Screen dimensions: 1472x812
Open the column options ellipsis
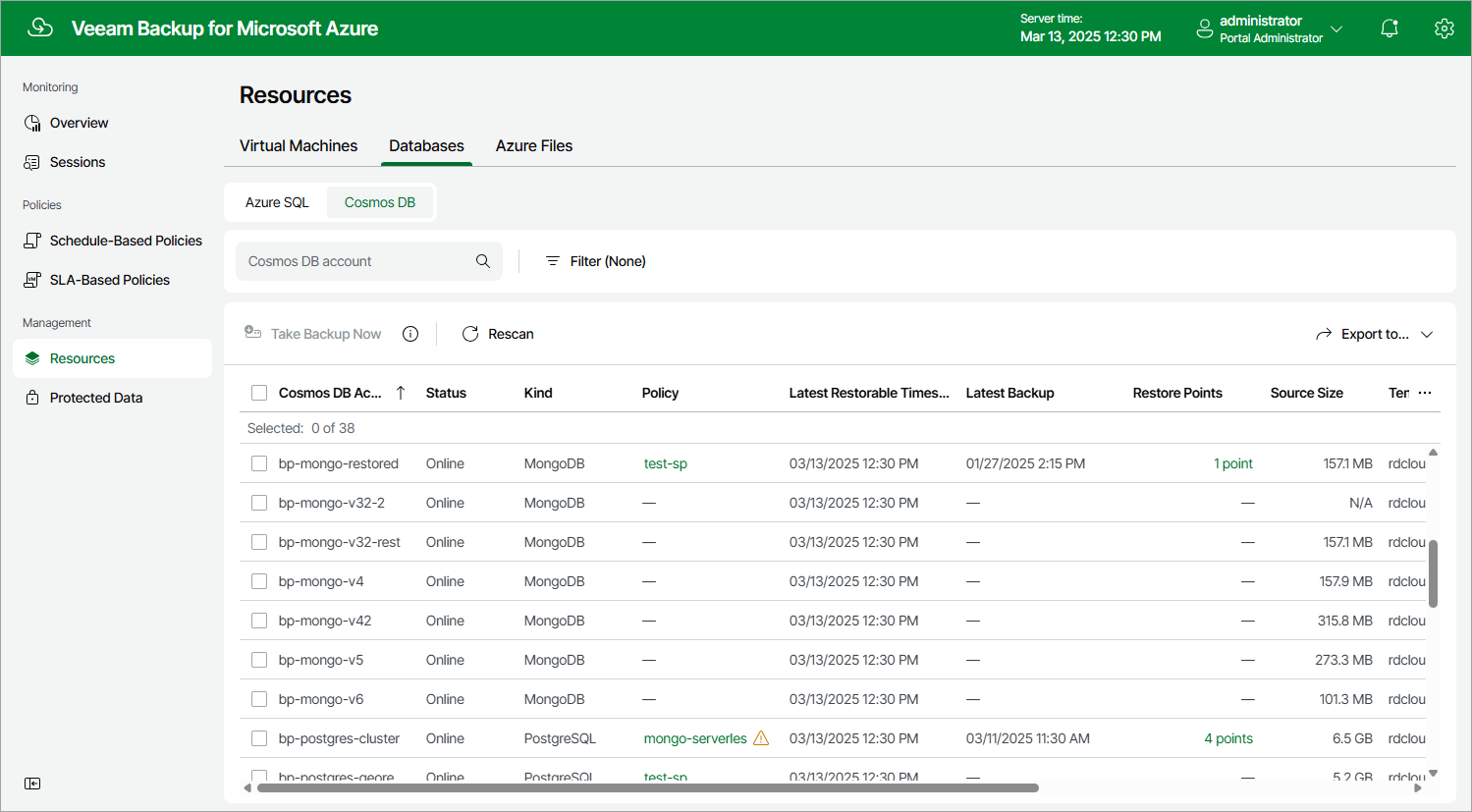click(x=1425, y=393)
